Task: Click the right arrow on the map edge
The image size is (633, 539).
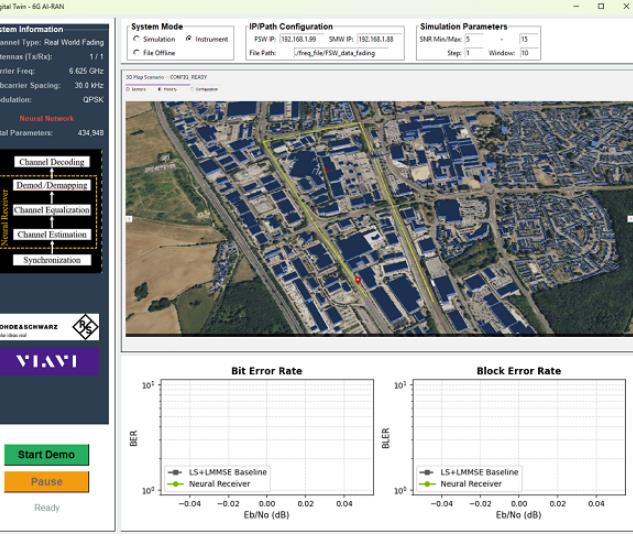Action: 630,219
